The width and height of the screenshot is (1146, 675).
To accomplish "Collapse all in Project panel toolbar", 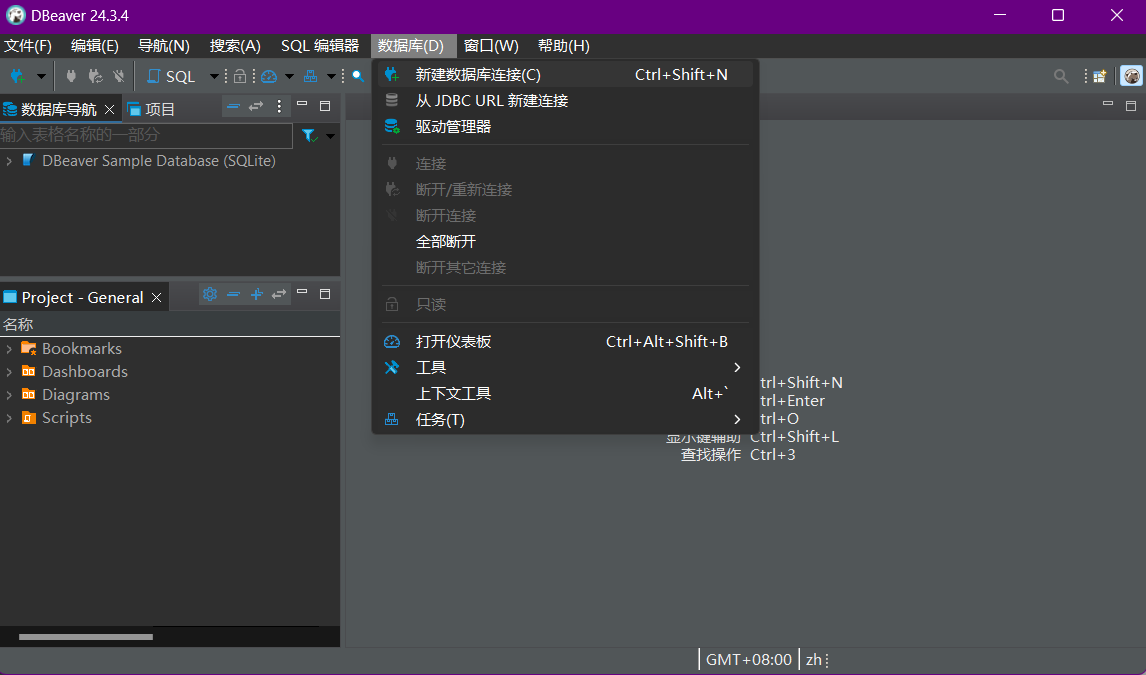I will coord(233,294).
